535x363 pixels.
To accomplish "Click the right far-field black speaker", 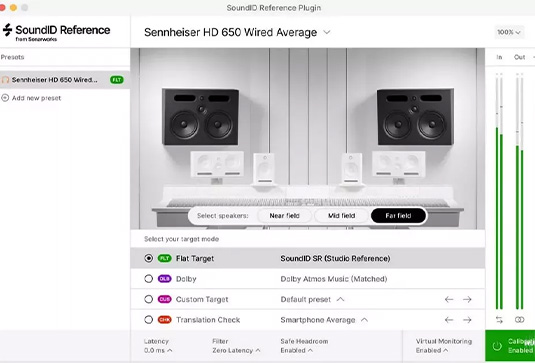I will tap(415, 117).
